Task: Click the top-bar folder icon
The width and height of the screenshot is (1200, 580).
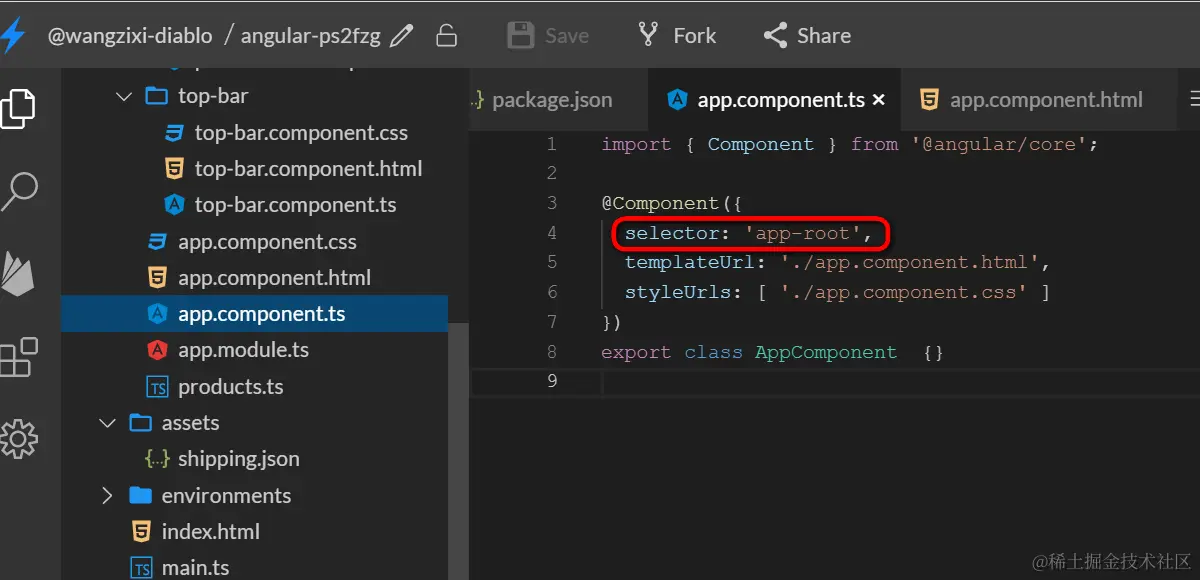Action: point(156,97)
